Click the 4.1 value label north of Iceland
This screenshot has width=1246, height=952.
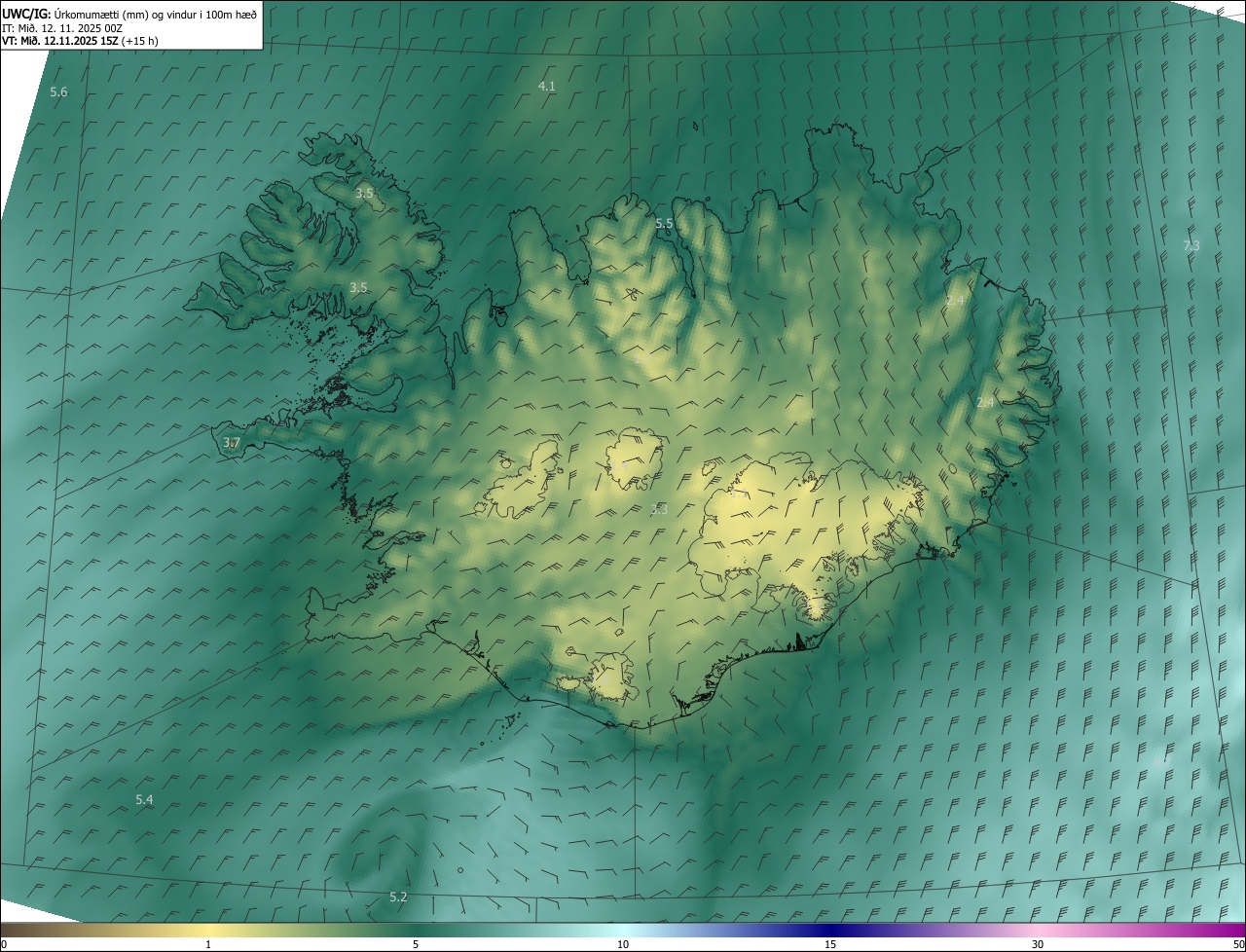547,87
